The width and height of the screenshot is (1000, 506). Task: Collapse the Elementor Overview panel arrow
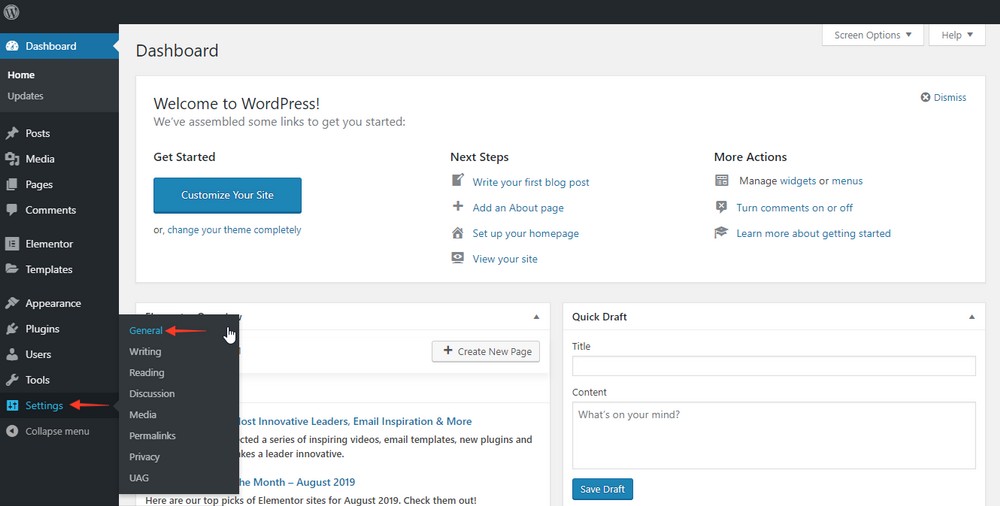536,316
